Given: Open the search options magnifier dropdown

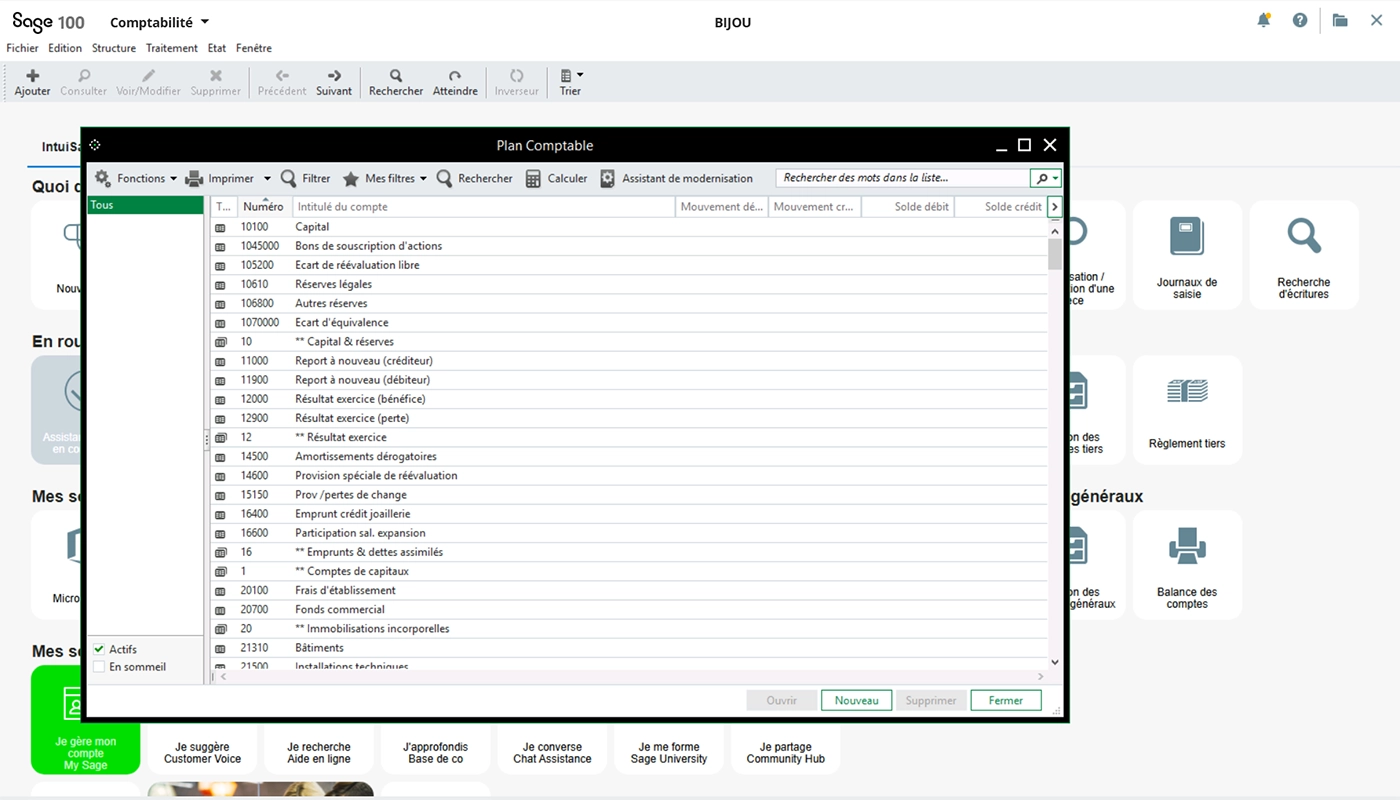Looking at the screenshot, I should pyautogui.click(x=1045, y=178).
